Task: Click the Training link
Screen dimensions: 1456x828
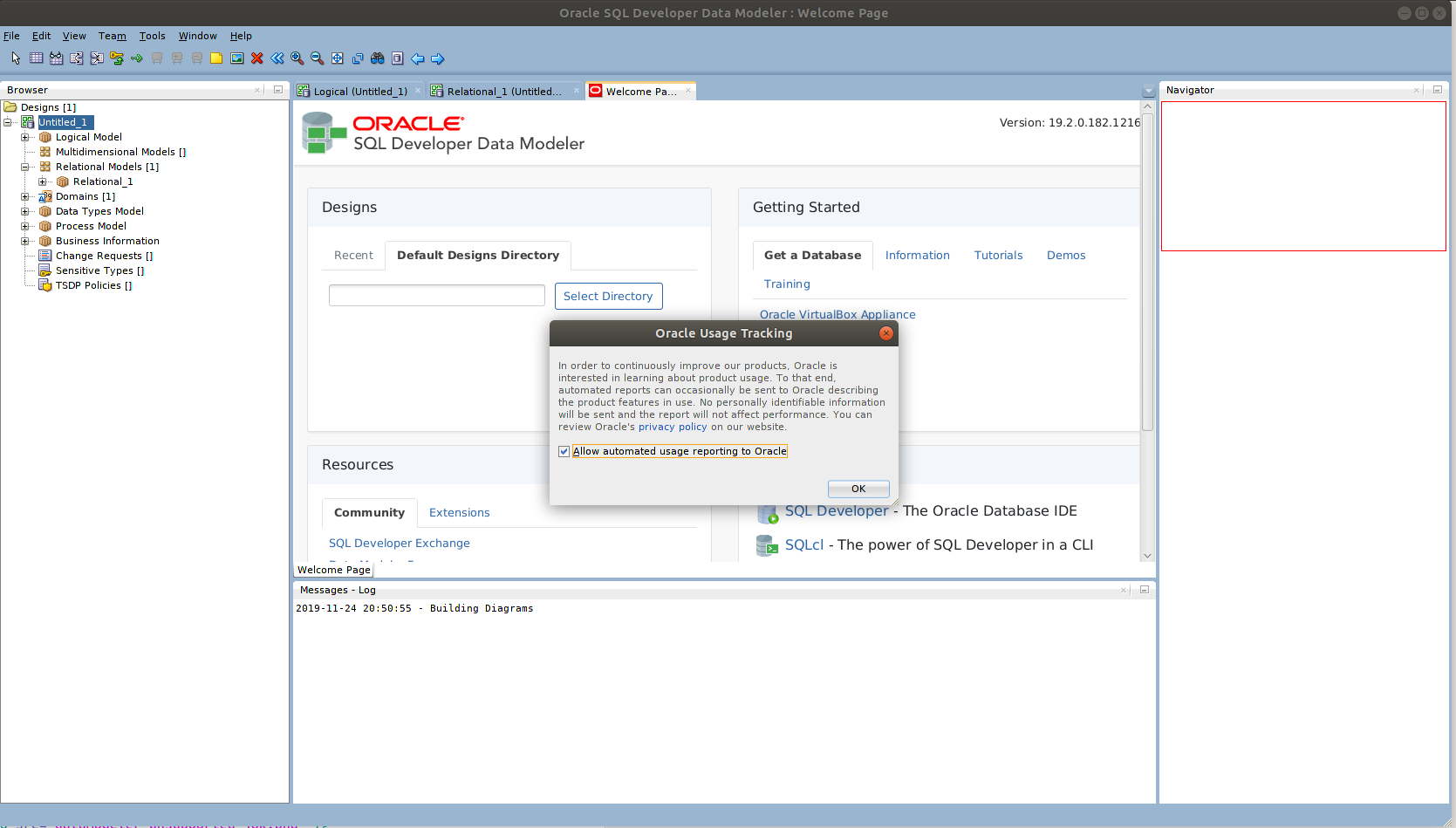Action: pyautogui.click(x=787, y=284)
